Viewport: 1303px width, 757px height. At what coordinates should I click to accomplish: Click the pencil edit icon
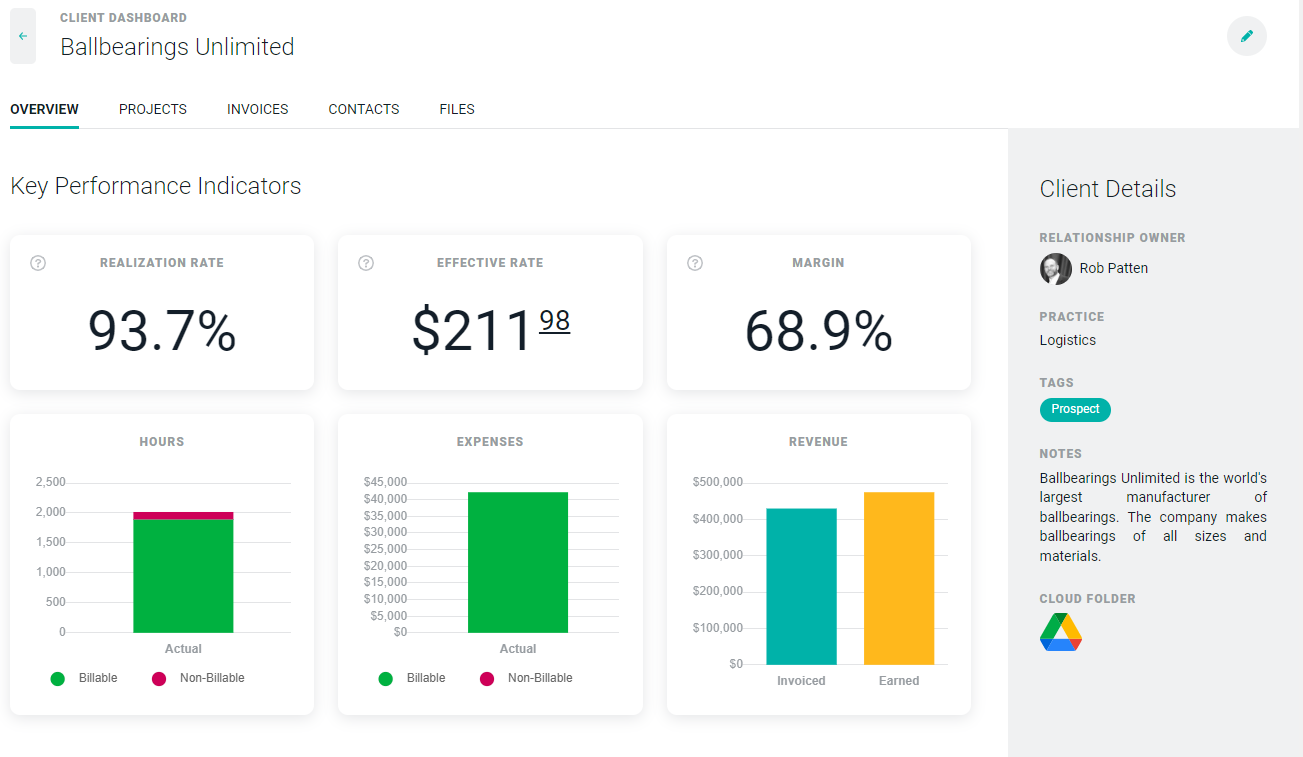(1246, 36)
